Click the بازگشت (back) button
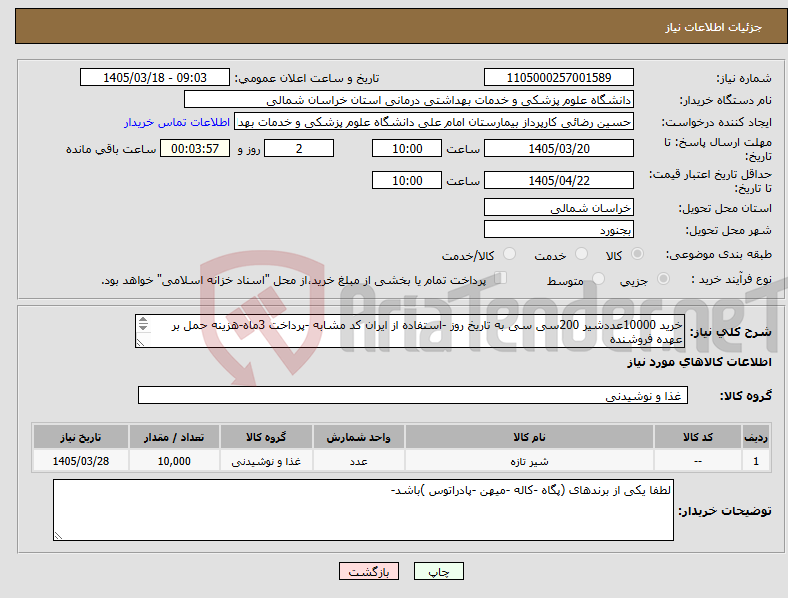Screen dimensions: 788x598 tap(369, 571)
